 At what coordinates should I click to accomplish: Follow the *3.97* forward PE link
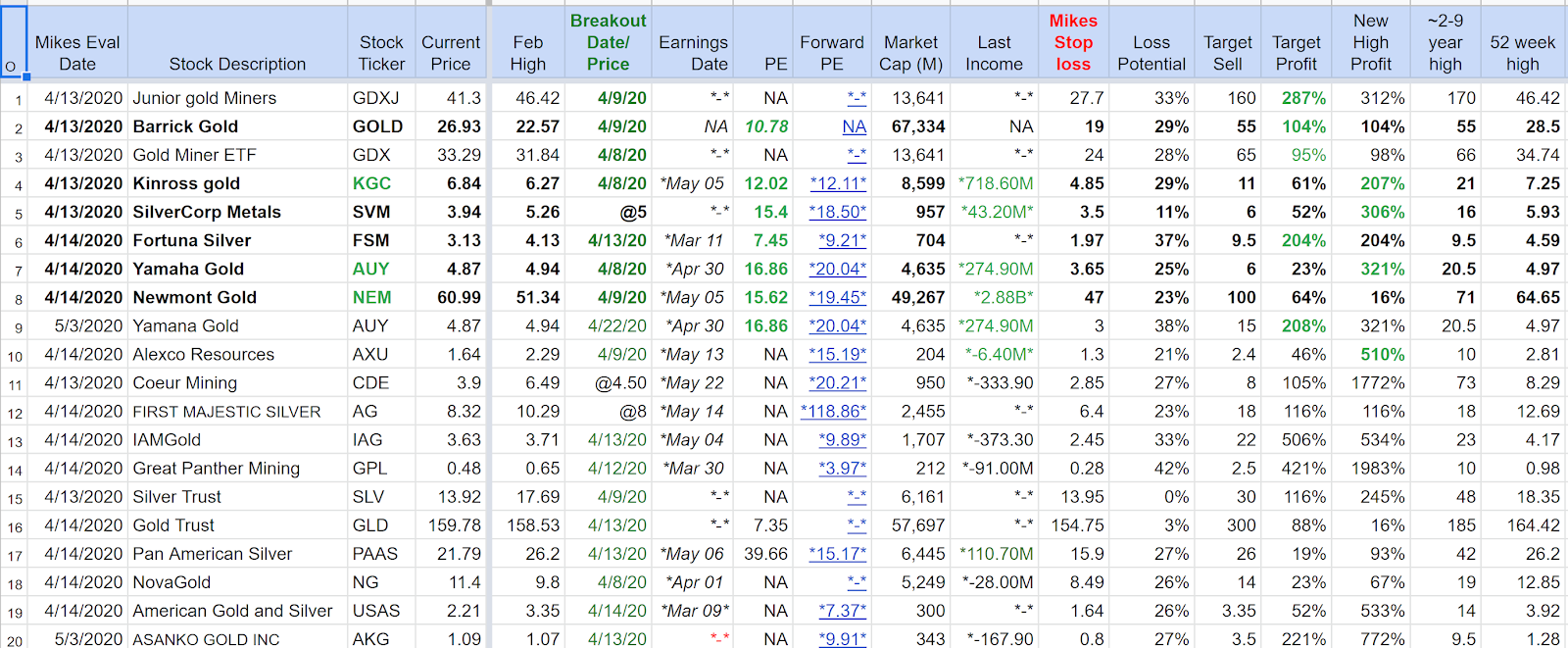(843, 468)
